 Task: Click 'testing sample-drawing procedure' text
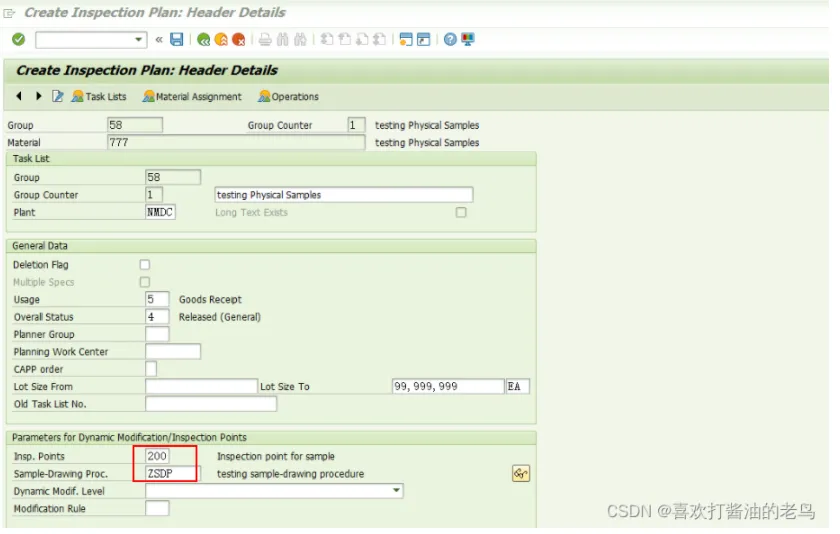(x=290, y=474)
